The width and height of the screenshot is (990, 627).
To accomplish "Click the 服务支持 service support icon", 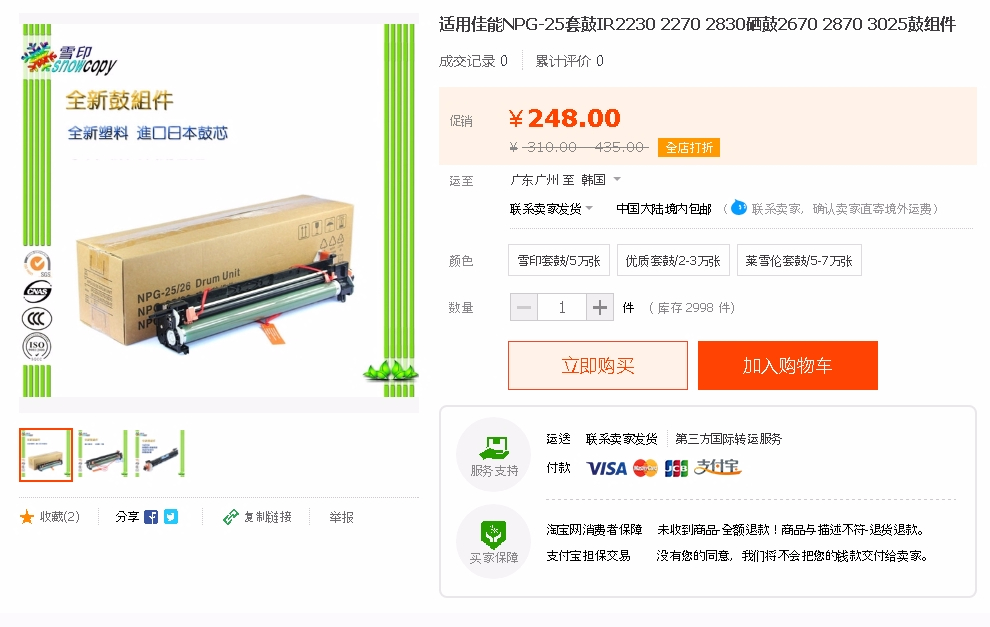I will 494,448.
